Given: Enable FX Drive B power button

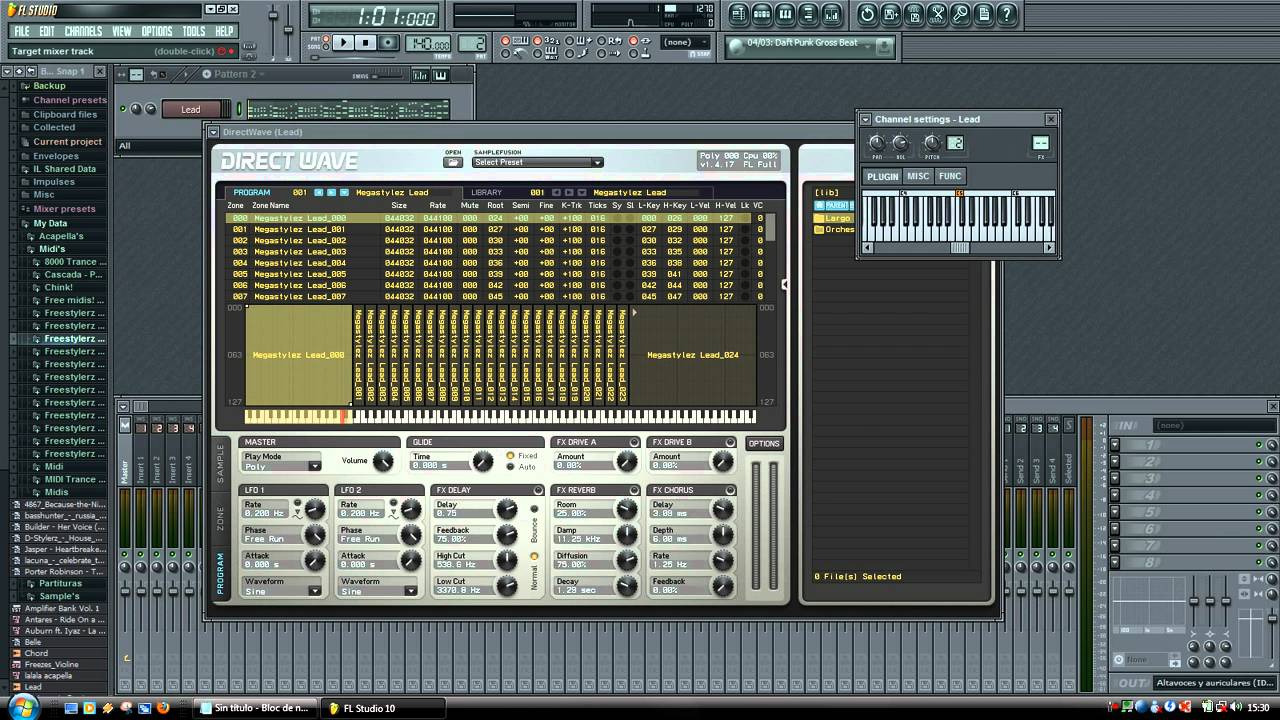Looking at the screenshot, I should (730, 442).
